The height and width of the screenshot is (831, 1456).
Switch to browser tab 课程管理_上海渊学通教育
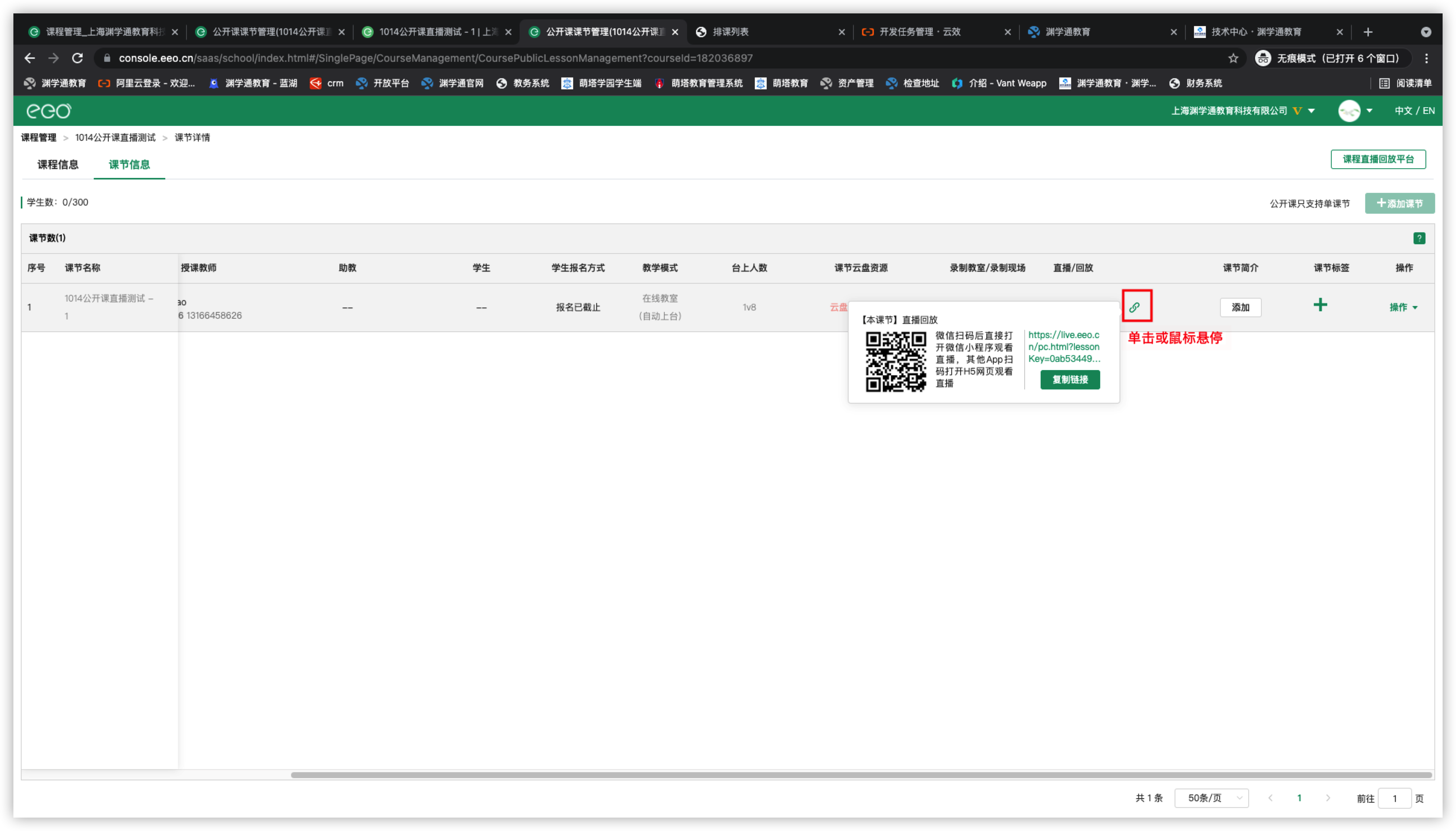pyautogui.click(x=103, y=32)
